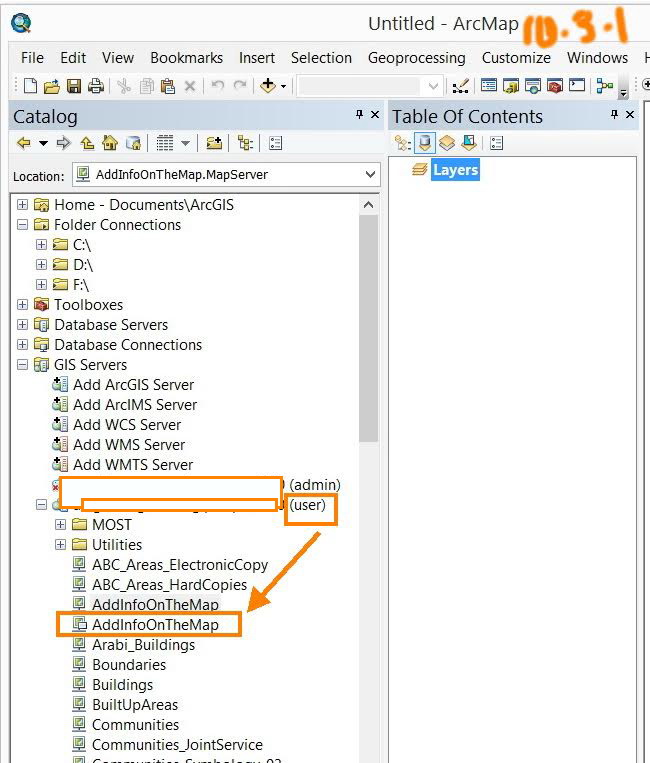The image size is (650, 763).
Task: Expand the Database Servers node
Action: coord(22,324)
